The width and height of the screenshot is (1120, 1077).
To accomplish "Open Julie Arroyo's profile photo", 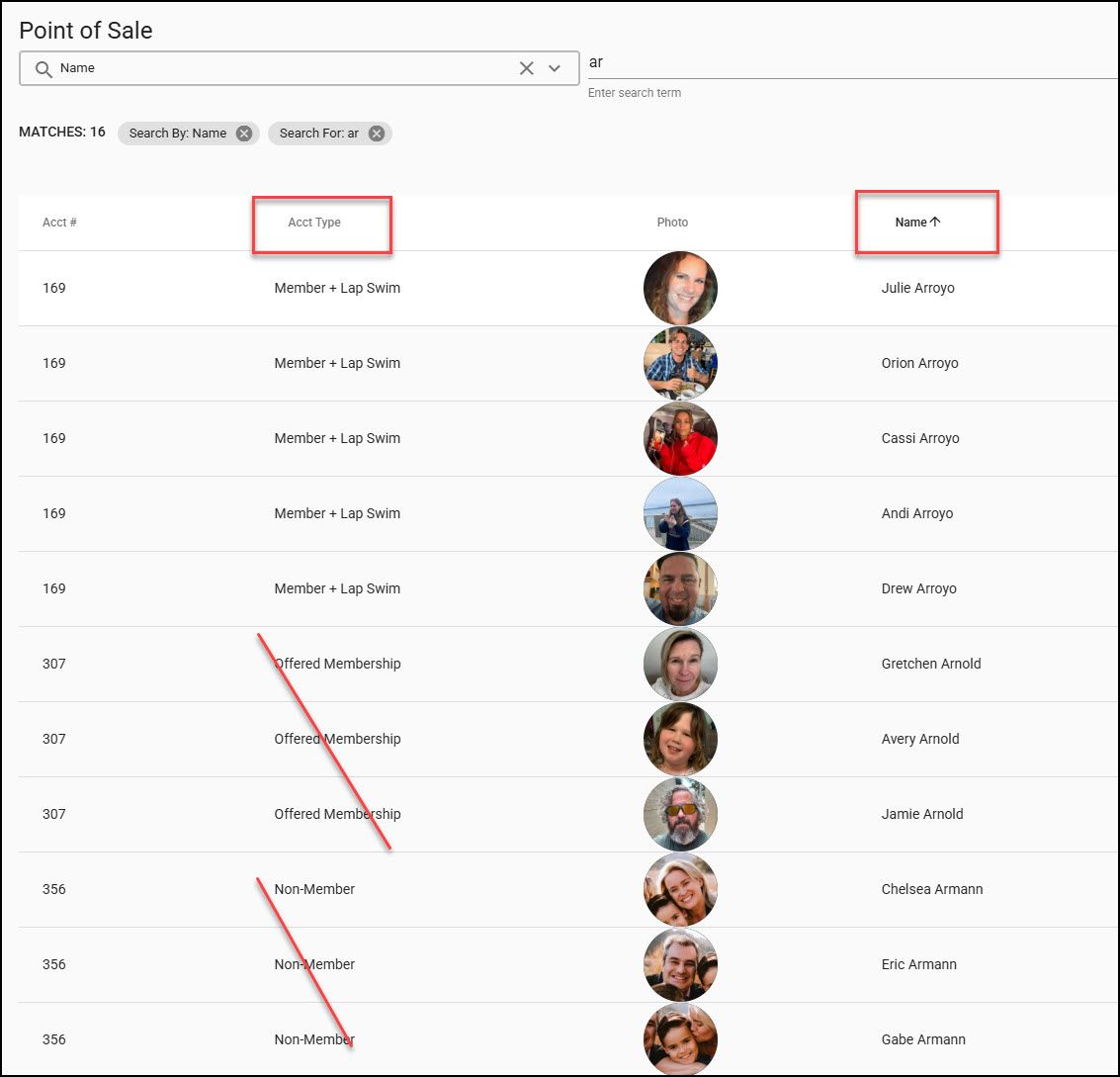I will [680, 289].
